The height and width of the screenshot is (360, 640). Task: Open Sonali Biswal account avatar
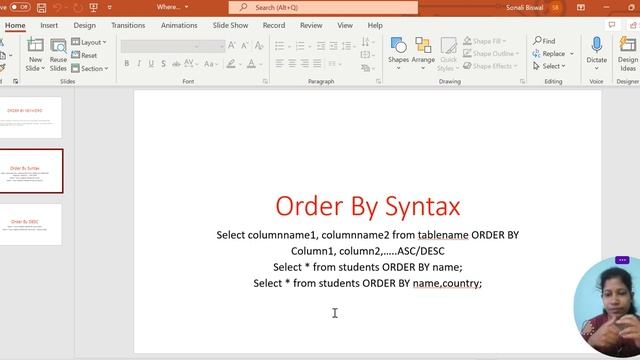tap(555, 7)
